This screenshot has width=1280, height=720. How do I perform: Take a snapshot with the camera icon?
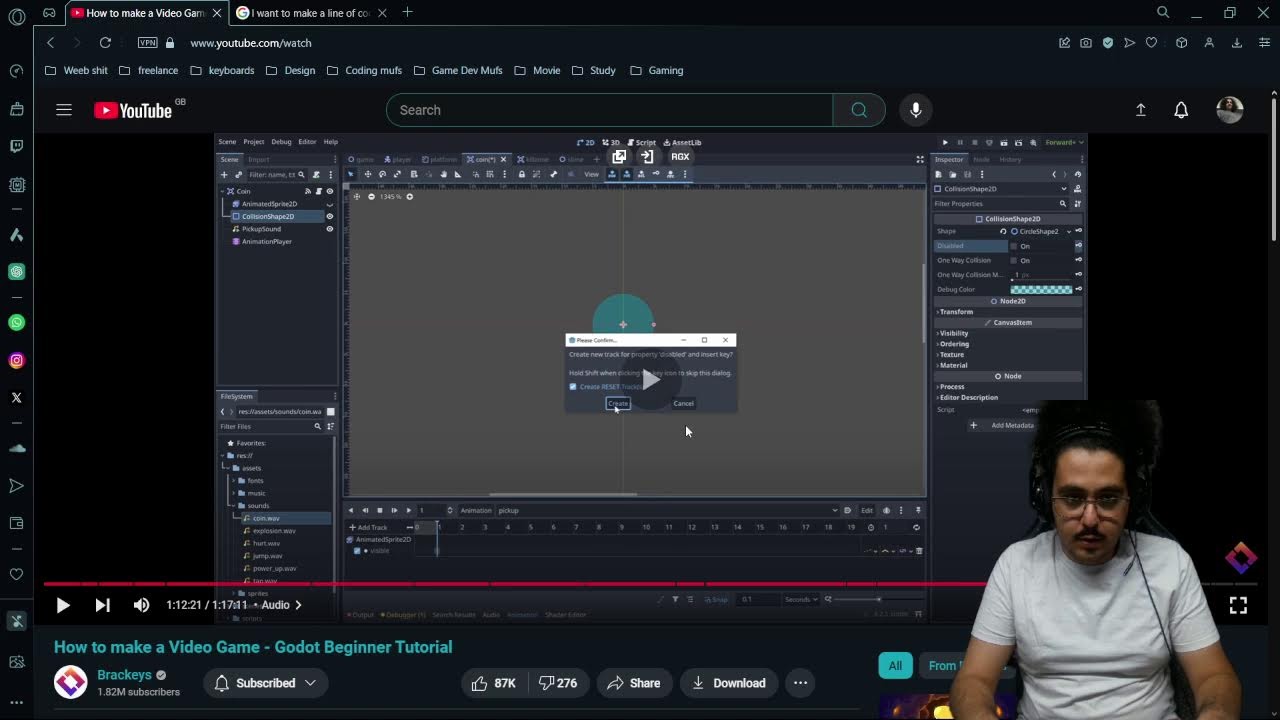pyautogui.click(x=1086, y=43)
